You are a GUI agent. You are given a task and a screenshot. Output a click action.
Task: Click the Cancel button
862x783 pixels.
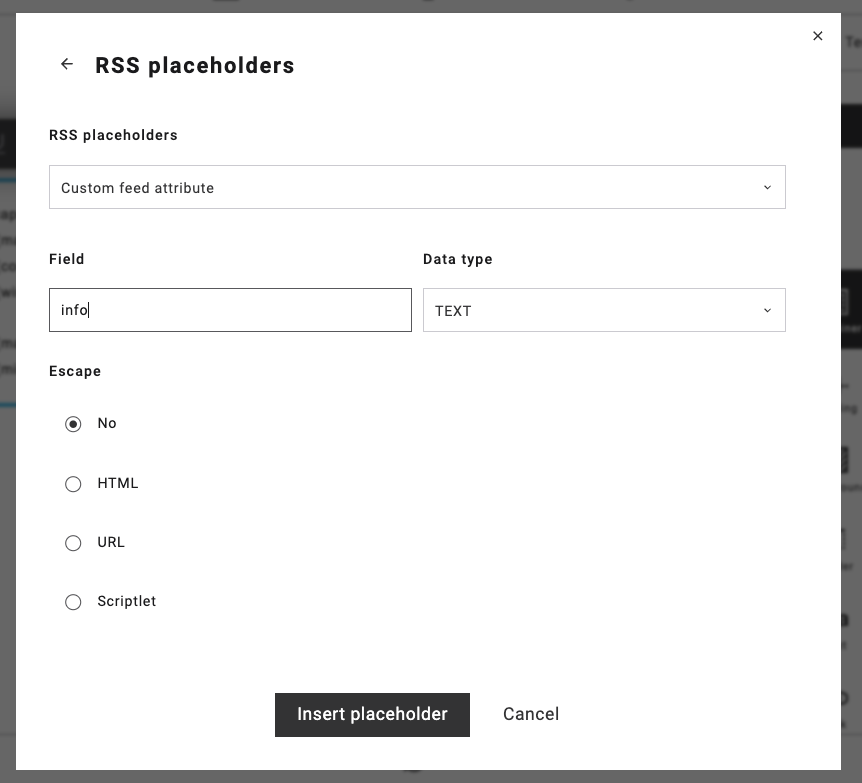(531, 714)
